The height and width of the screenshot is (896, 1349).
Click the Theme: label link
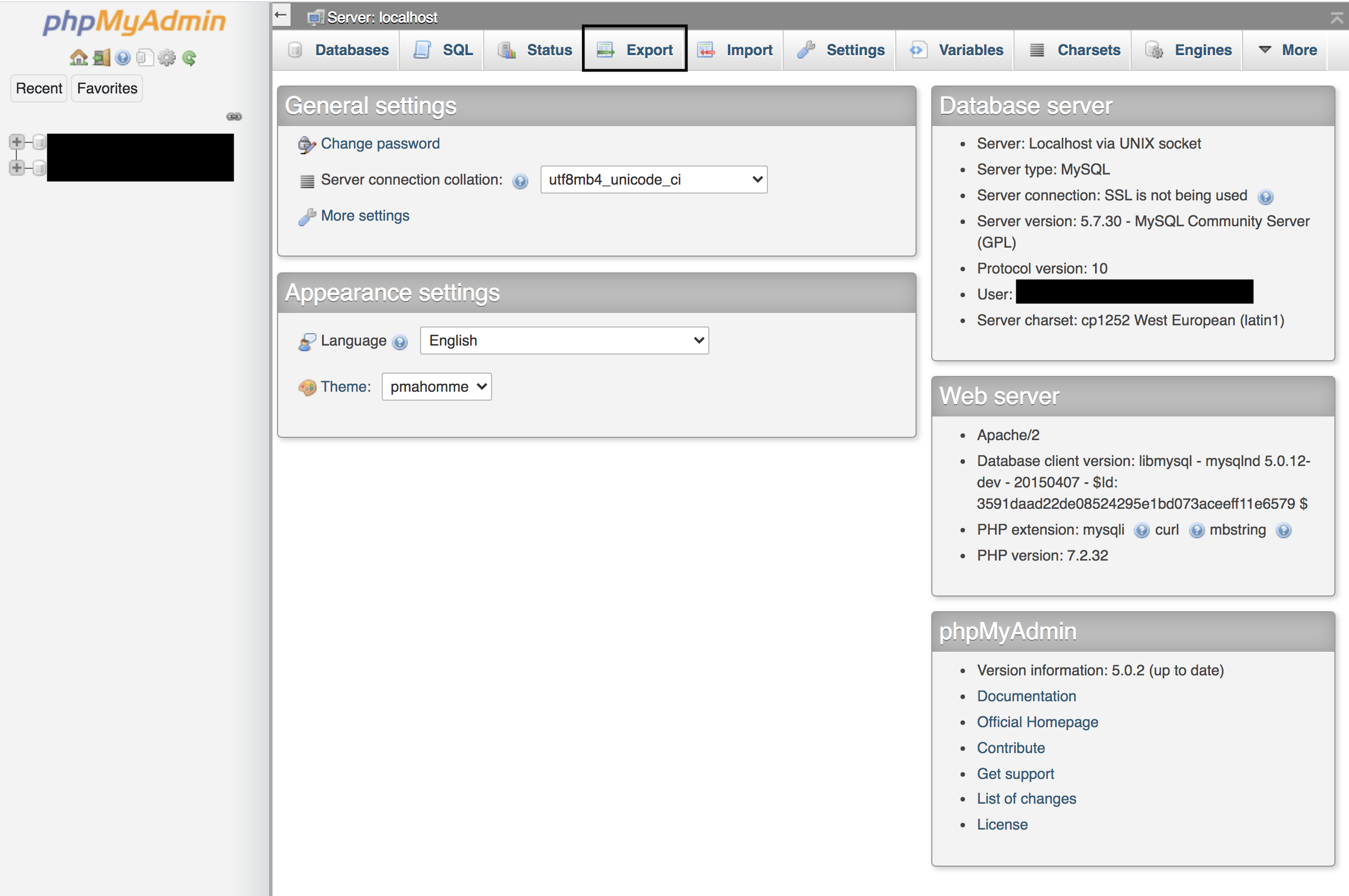[346, 387]
